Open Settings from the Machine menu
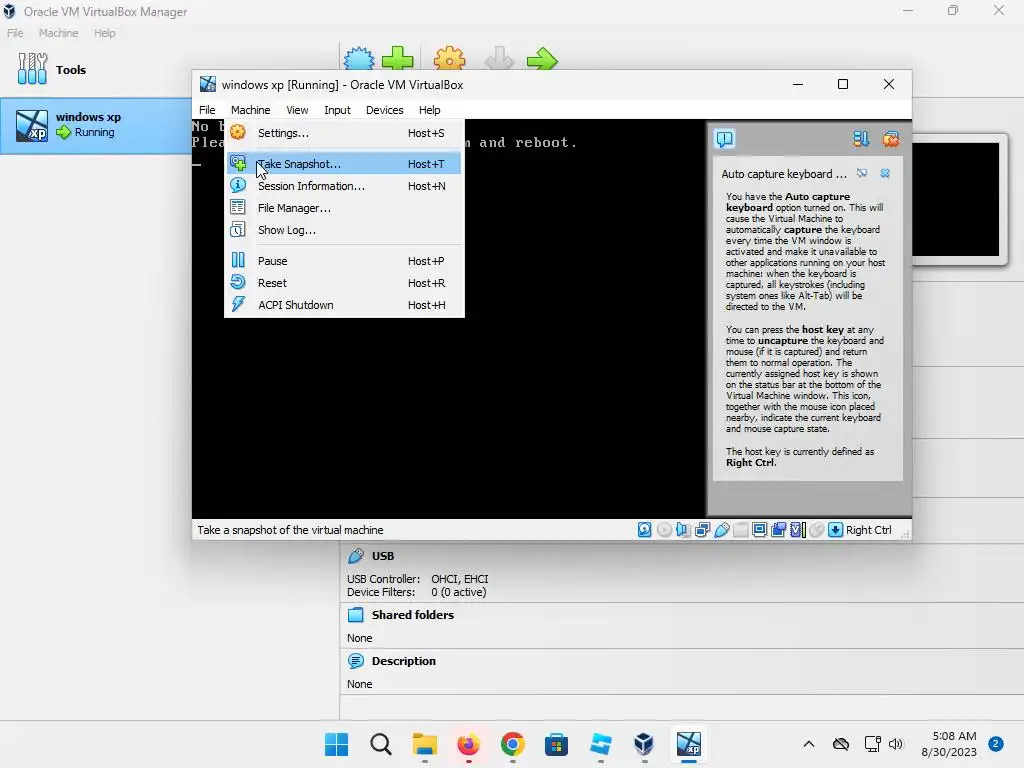 (x=344, y=133)
